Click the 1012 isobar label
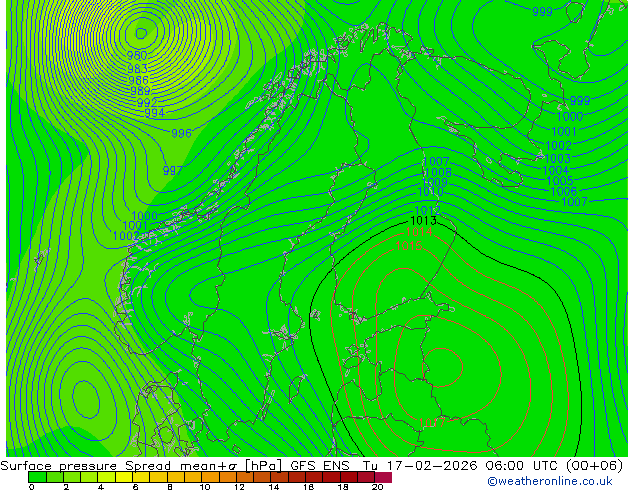634x490 pixels. tap(427, 211)
